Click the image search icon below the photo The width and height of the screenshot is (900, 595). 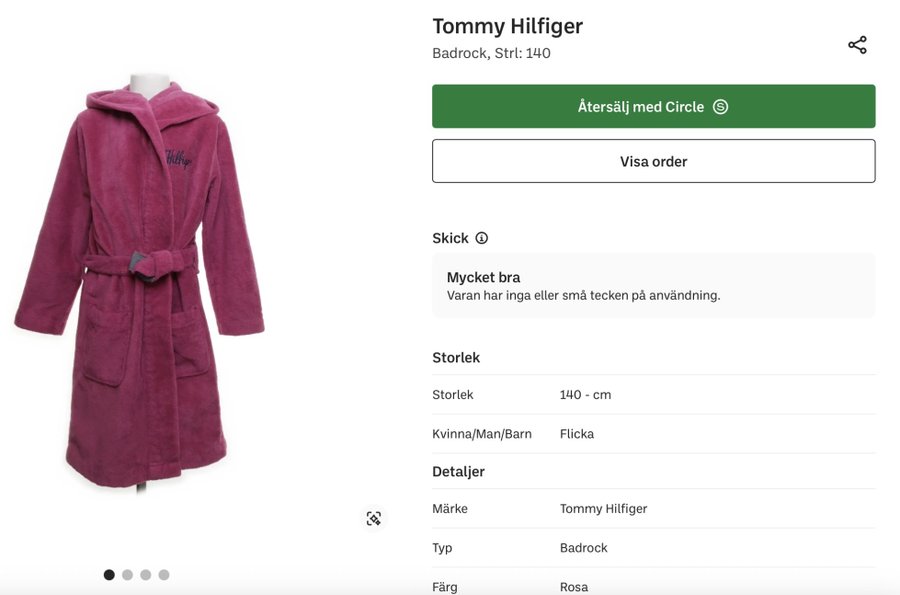pyautogui.click(x=374, y=518)
